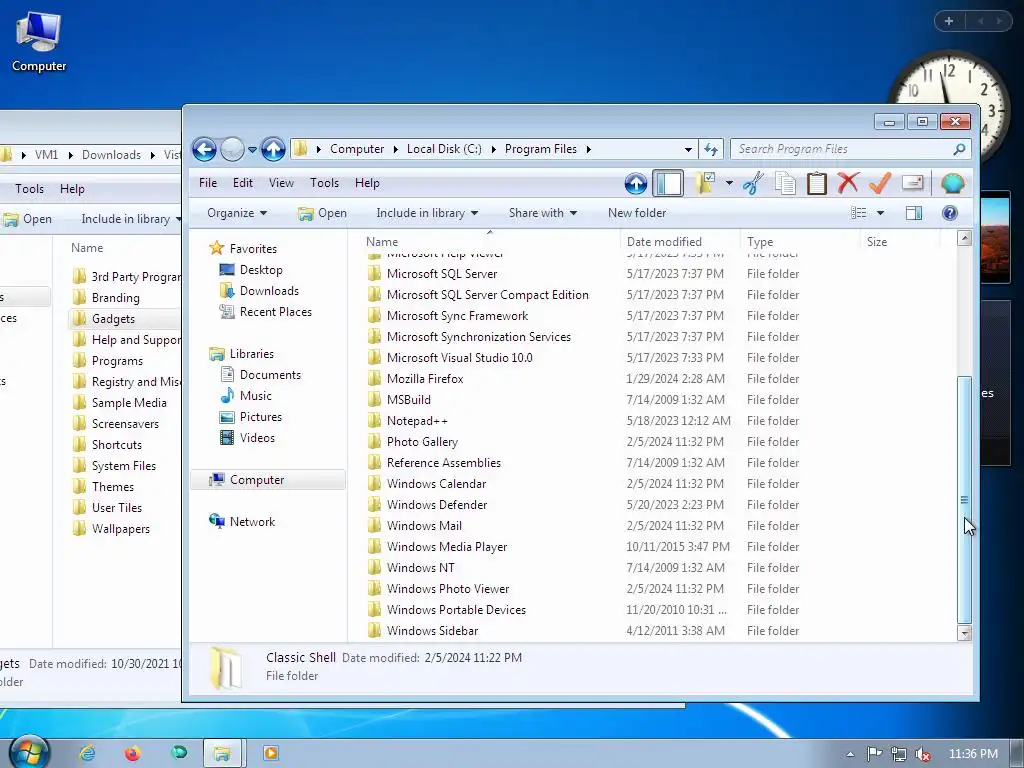This screenshot has width=1024, height=768.
Task: Open the view options dropdown arrow
Action: (880, 213)
